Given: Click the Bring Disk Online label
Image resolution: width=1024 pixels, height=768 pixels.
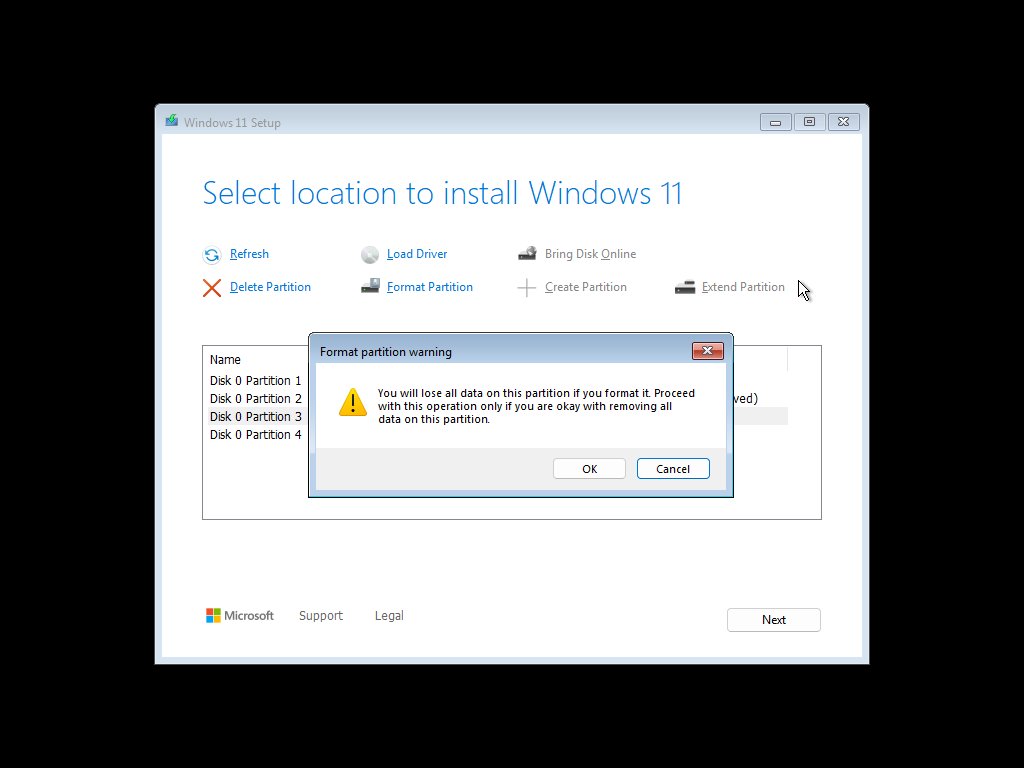Looking at the screenshot, I should pyautogui.click(x=590, y=254).
